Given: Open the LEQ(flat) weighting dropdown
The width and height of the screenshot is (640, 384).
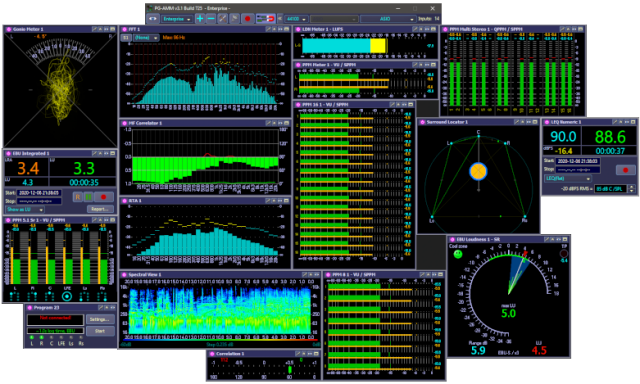Looking at the screenshot, I should (x=567, y=179).
